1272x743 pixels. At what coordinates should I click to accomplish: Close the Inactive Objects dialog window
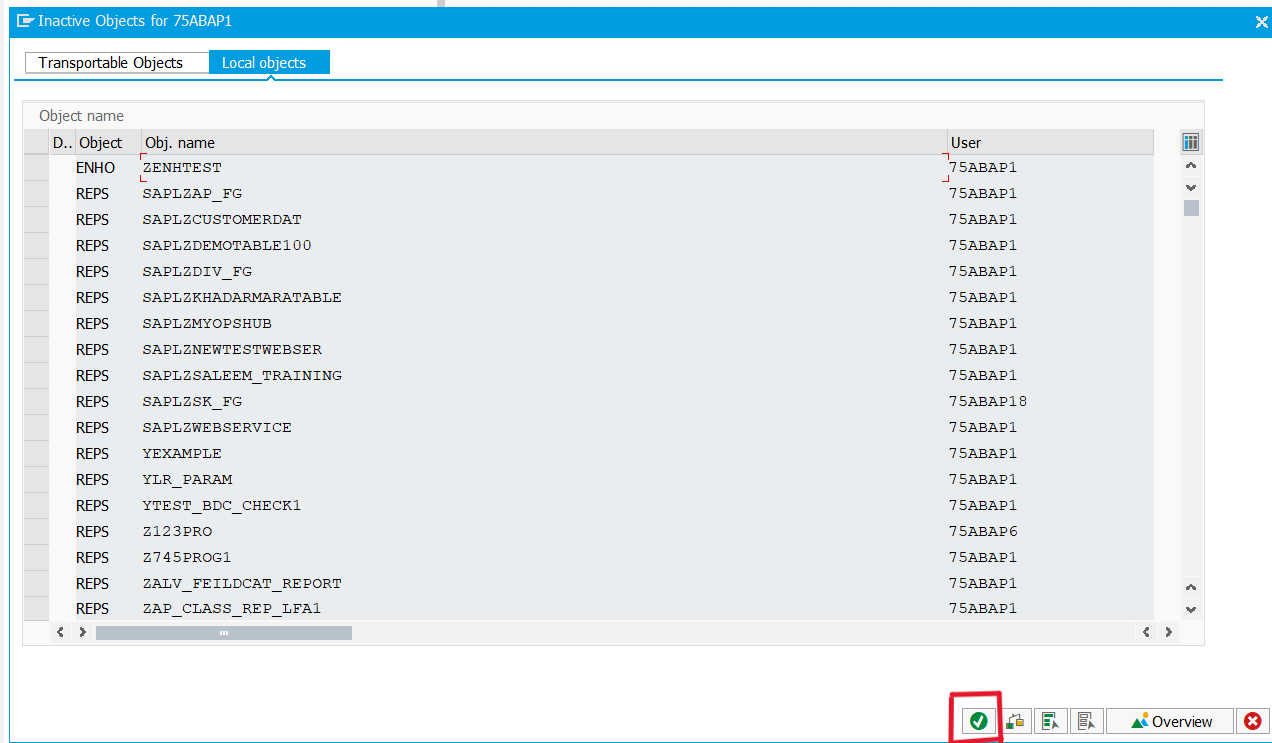[1261, 21]
